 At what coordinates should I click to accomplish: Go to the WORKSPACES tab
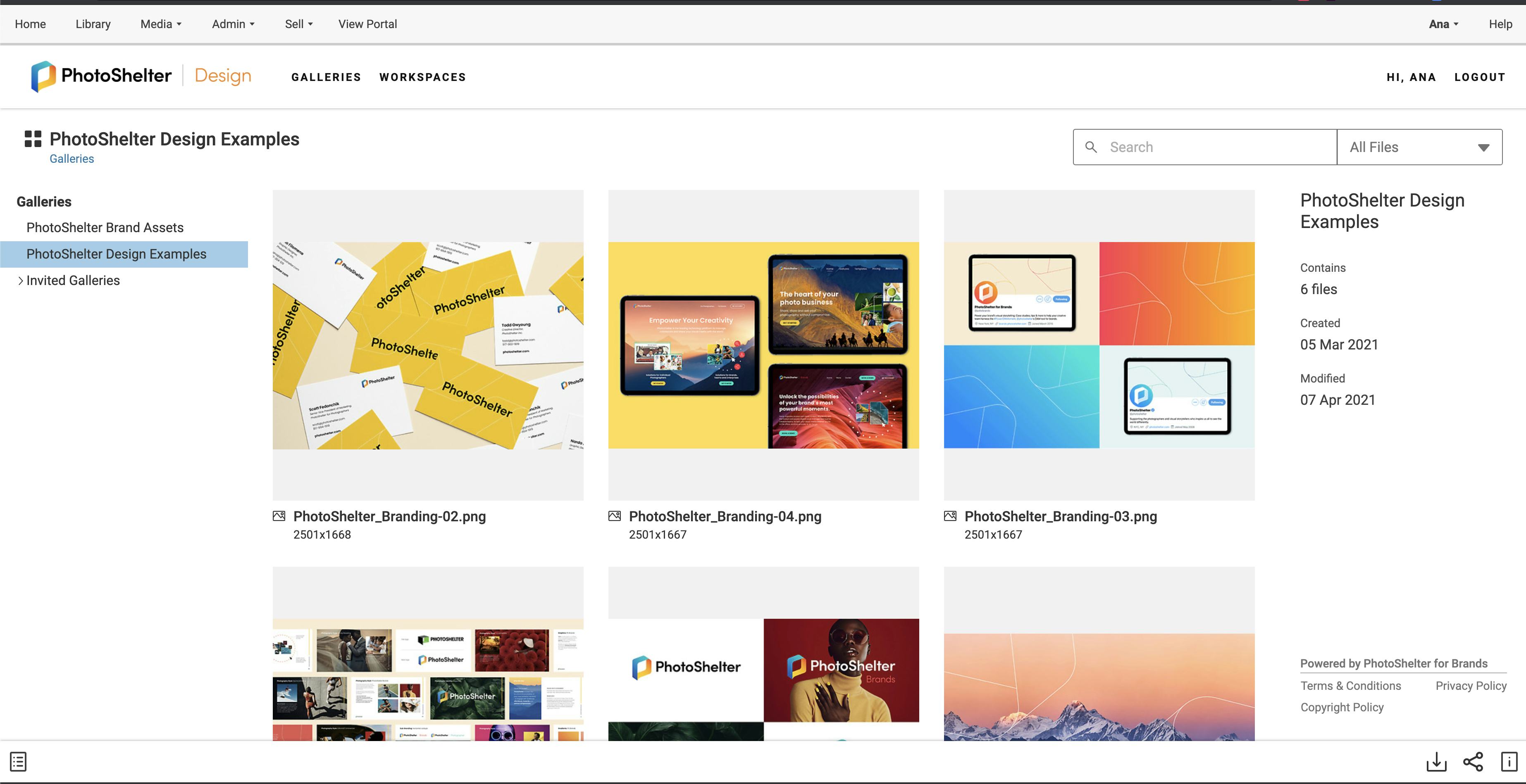pyautogui.click(x=422, y=77)
